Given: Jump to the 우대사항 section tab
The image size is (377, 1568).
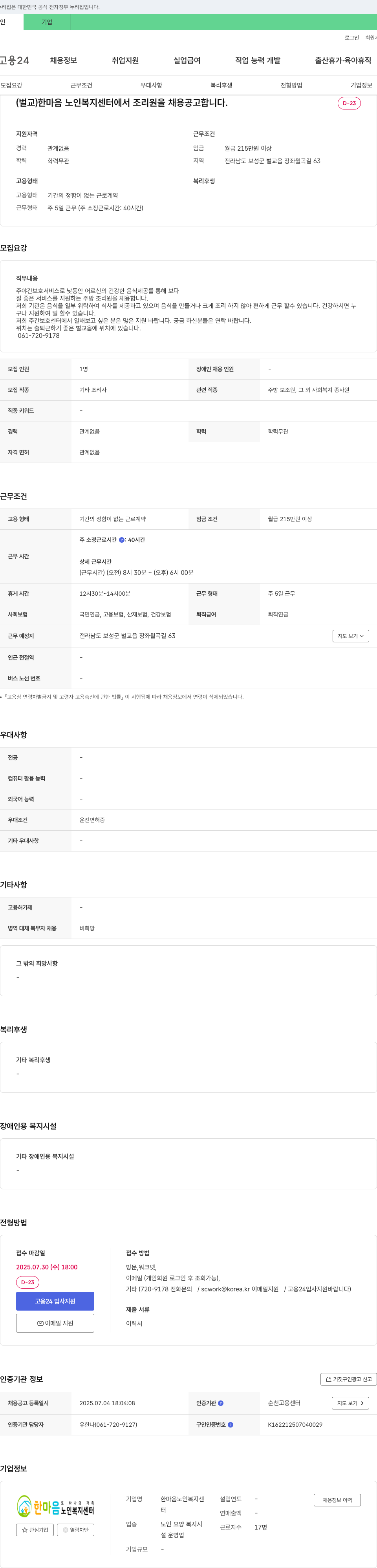Looking at the screenshot, I should tap(151, 85).
